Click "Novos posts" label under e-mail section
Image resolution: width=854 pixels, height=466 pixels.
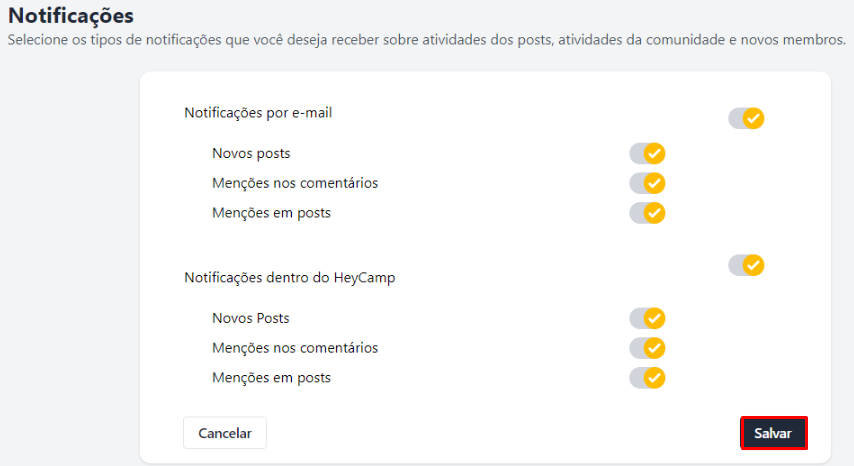pyautogui.click(x=251, y=154)
